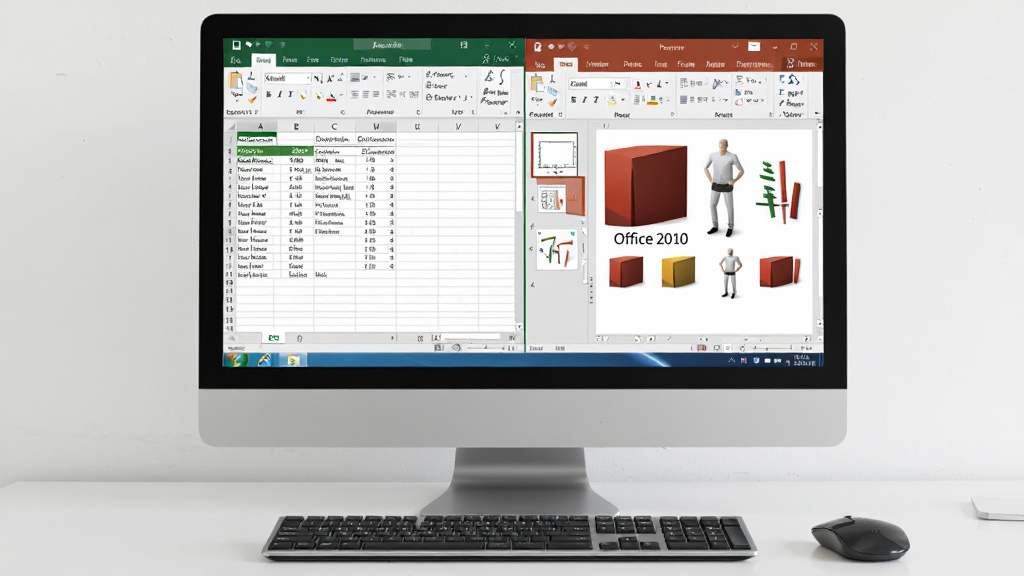The width and height of the screenshot is (1024, 576).
Task: Add a new sheet with Excel's plus icon
Action: pyautogui.click(x=300, y=338)
